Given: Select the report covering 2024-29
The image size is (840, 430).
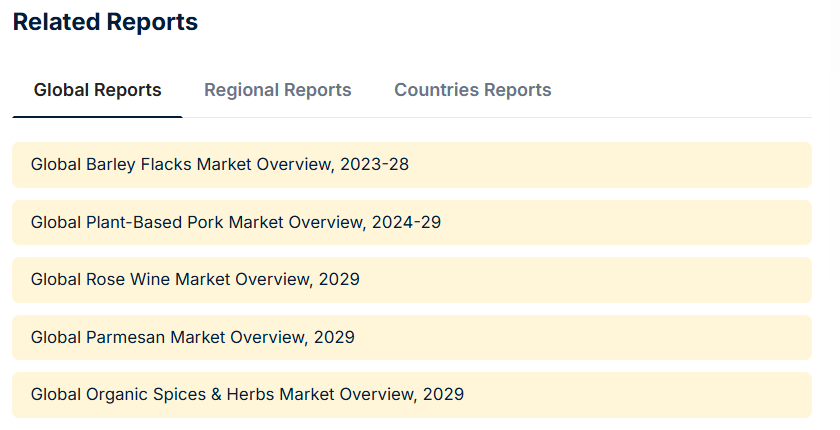Looking at the screenshot, I should click(236, 222).
